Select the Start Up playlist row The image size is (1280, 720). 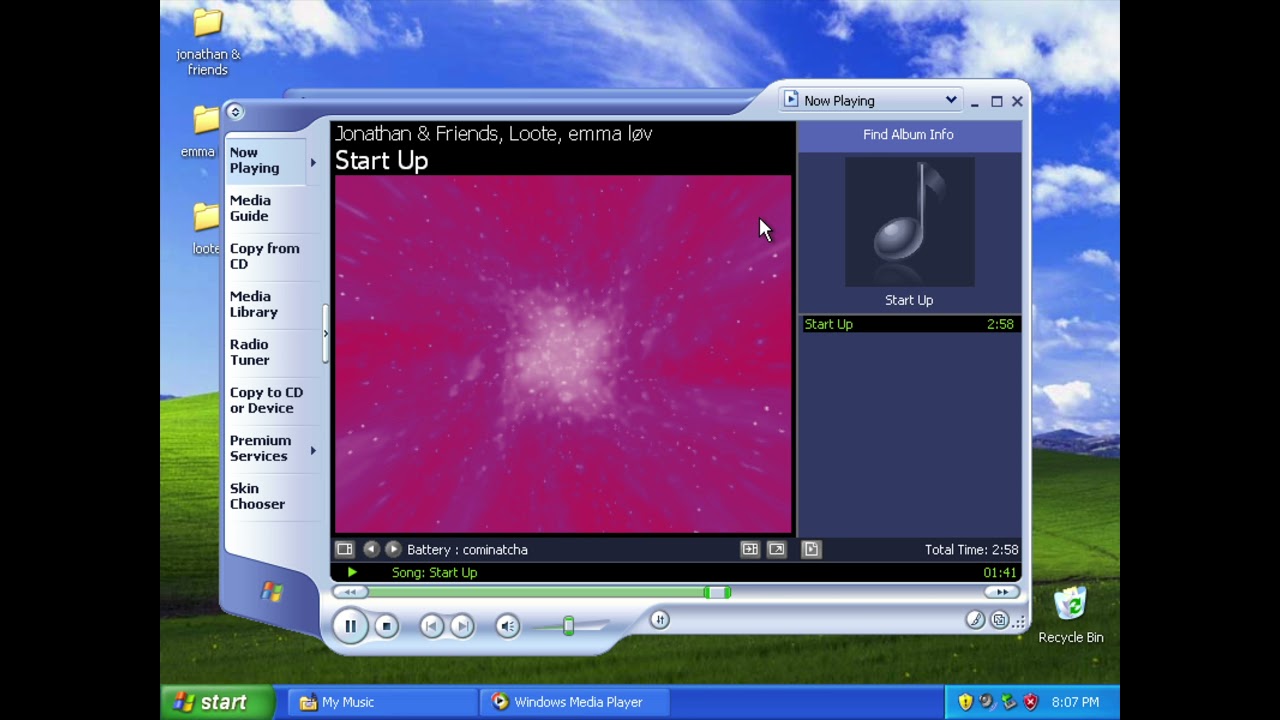(909, 324)
